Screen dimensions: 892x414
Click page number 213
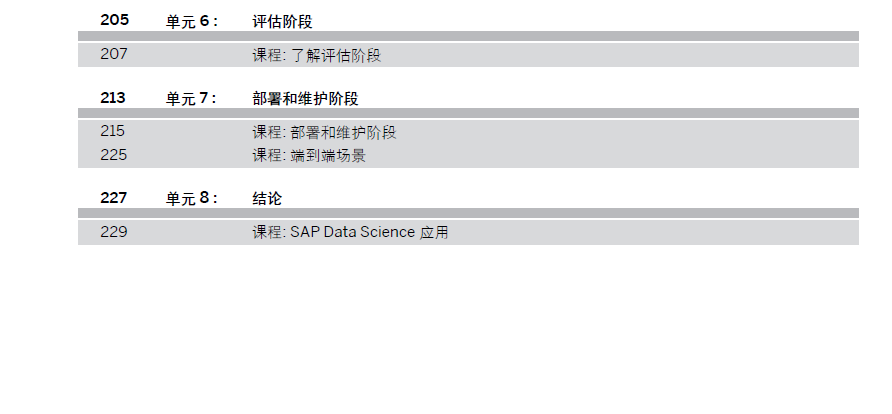tap(113, 98)
